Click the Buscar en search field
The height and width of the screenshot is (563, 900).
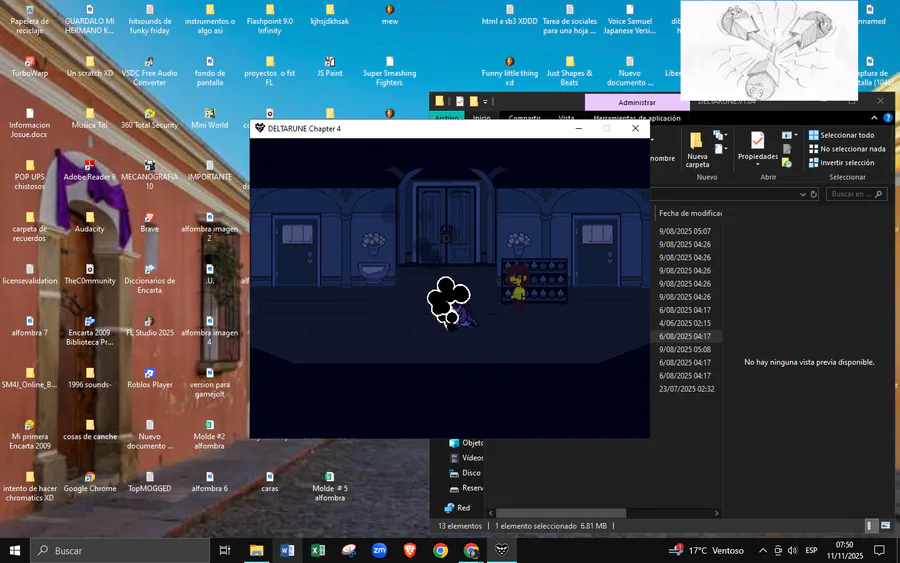tap(857, 194)
